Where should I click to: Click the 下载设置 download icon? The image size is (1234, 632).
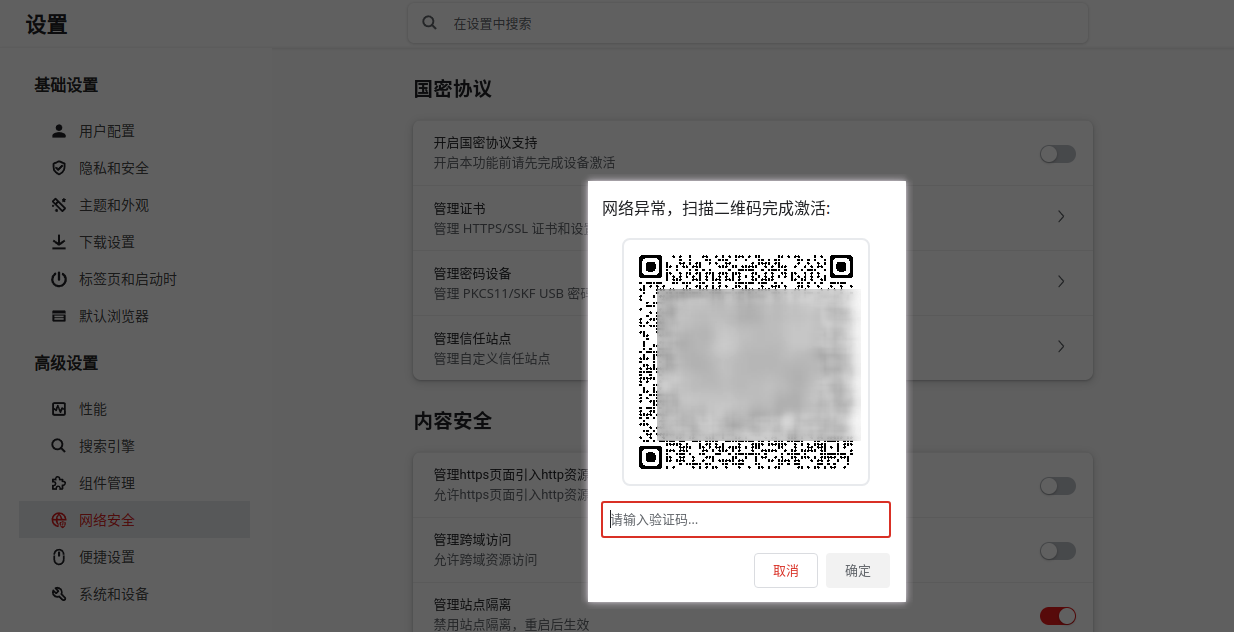point(59,242)
